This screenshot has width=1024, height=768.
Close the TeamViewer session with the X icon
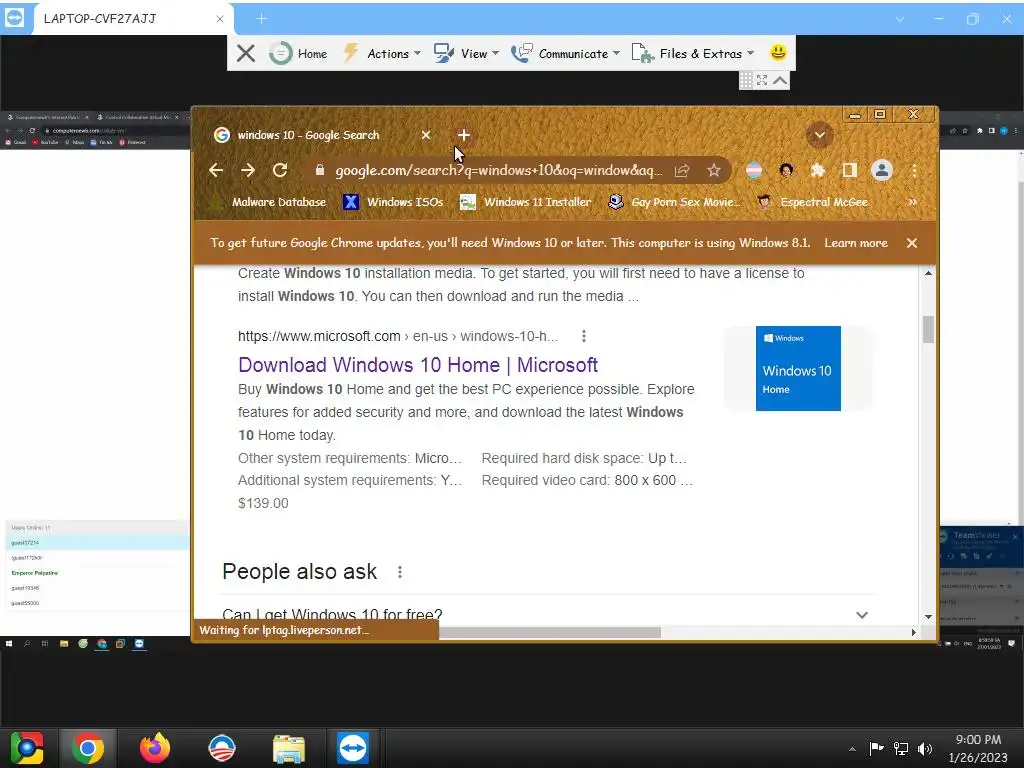pyautogui.click(x=246, y=54)
